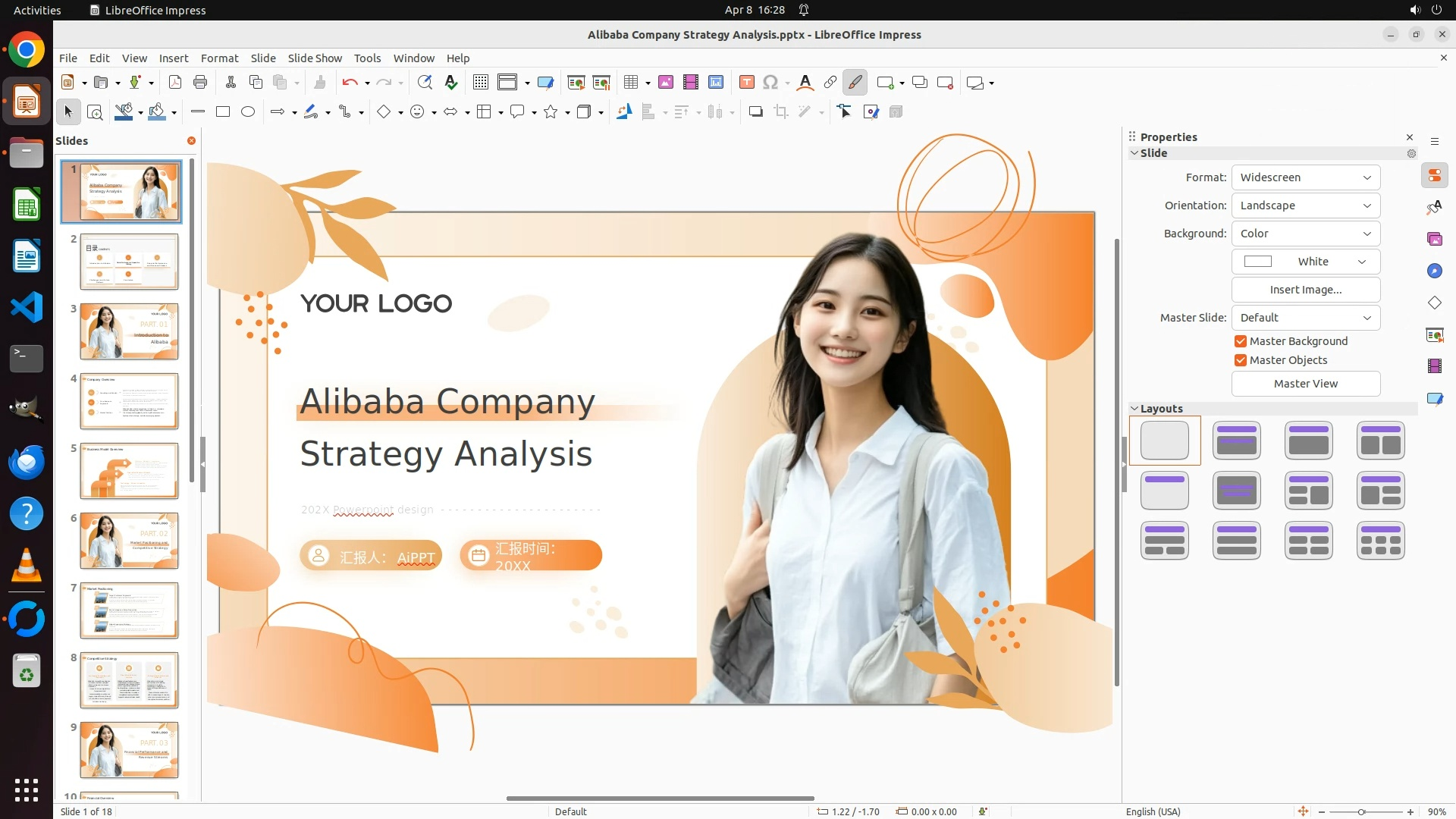Select the Ellipse drawing tool
1456x819 pixels.
248,112
